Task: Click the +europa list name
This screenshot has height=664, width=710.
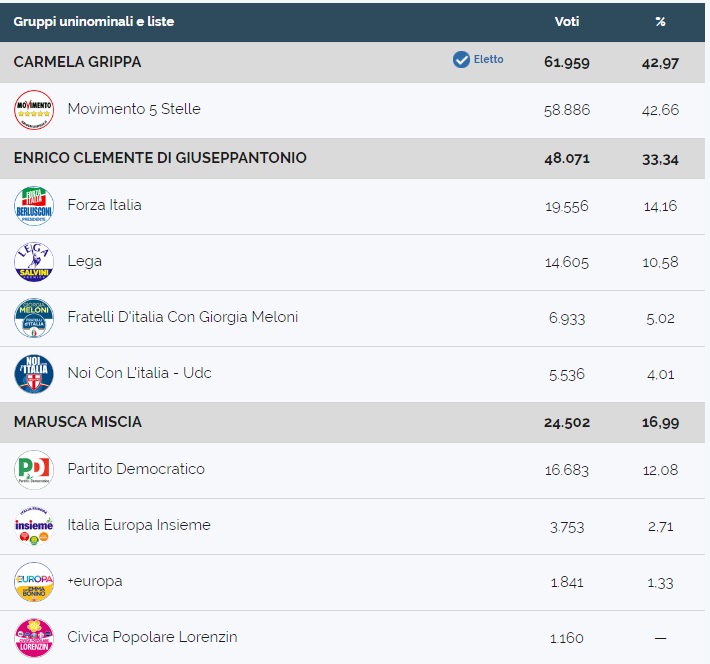Action: pyautogui.click(x=95, y=581)
